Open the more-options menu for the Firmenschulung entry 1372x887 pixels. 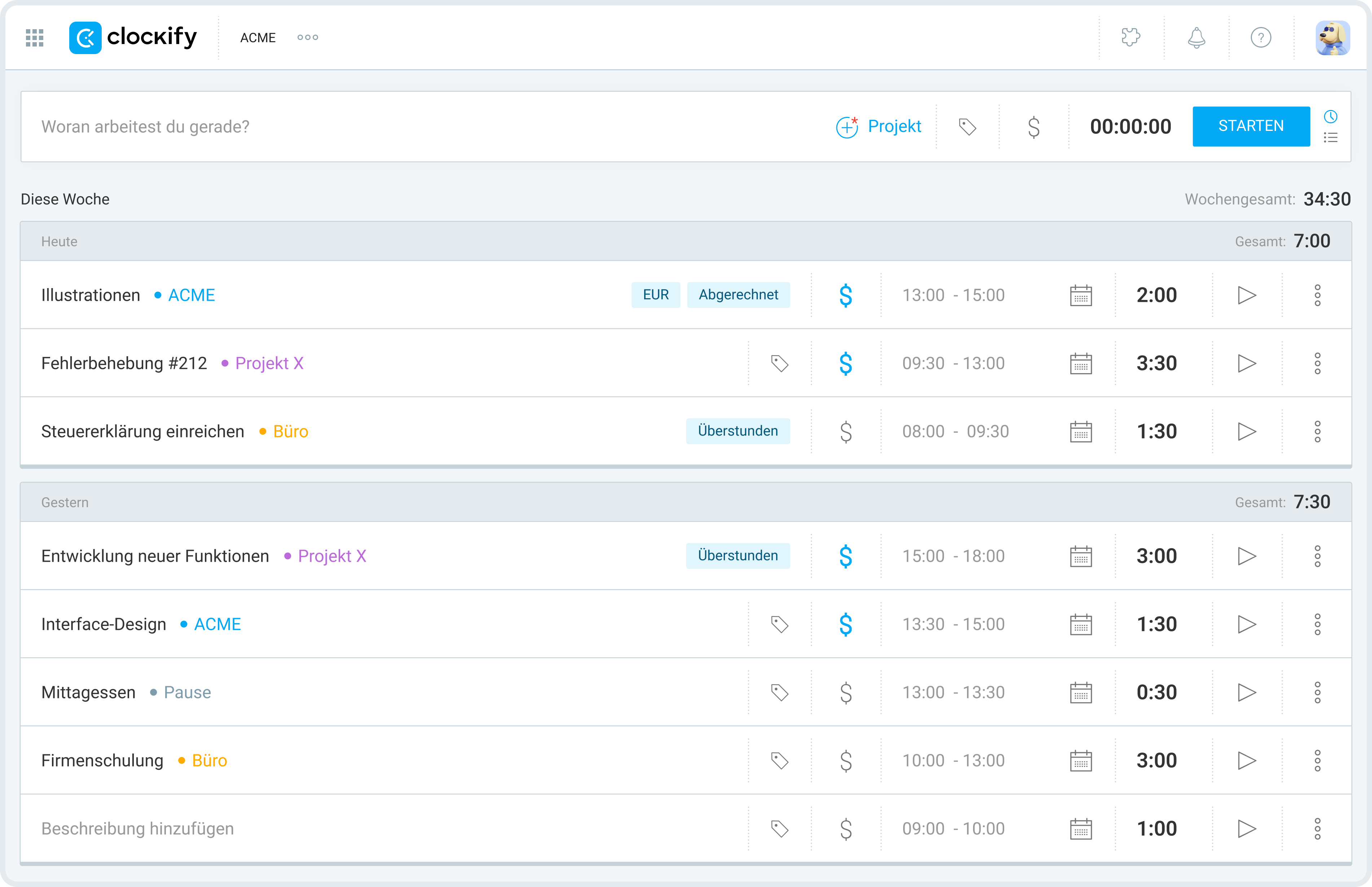1317,760
